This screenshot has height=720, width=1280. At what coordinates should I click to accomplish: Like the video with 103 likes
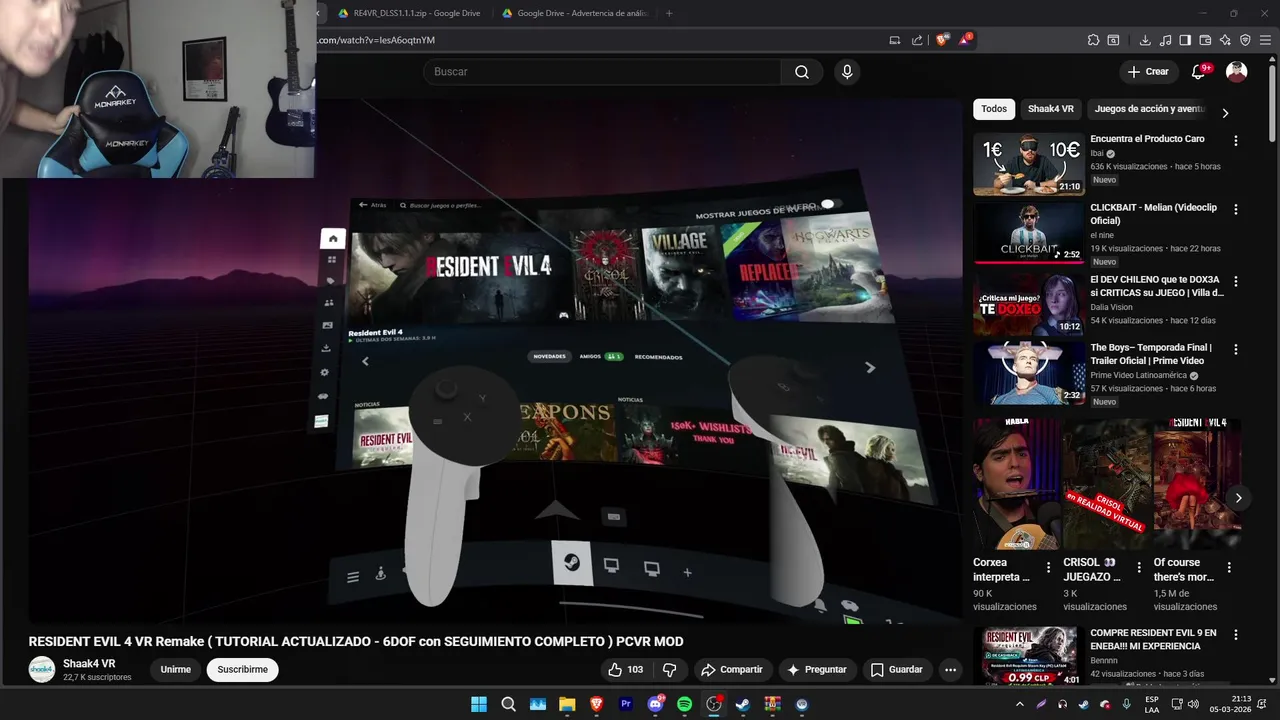(625, 670)
